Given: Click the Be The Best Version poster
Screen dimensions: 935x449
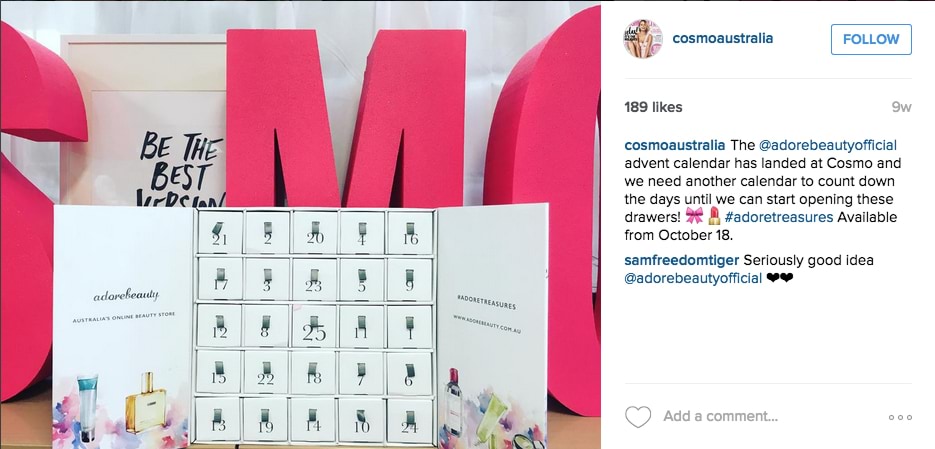Looking at the screenshot, I should [x=144, y=119].
